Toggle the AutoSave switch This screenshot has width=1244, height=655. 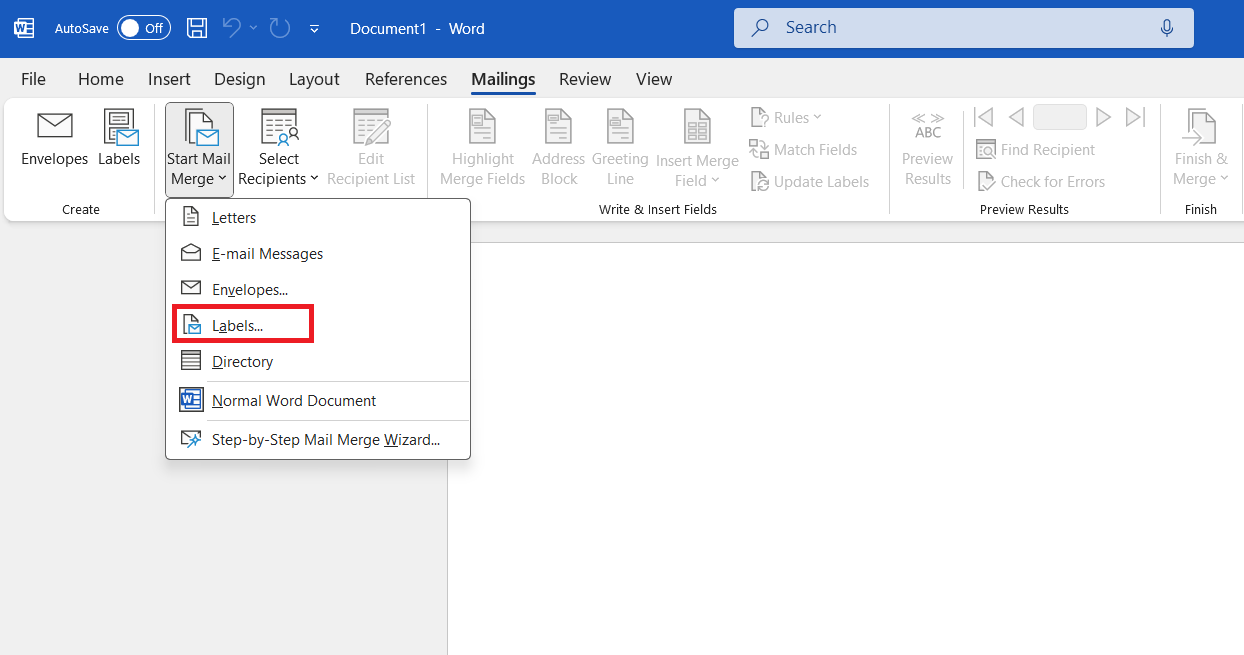[x=143, y=28]
